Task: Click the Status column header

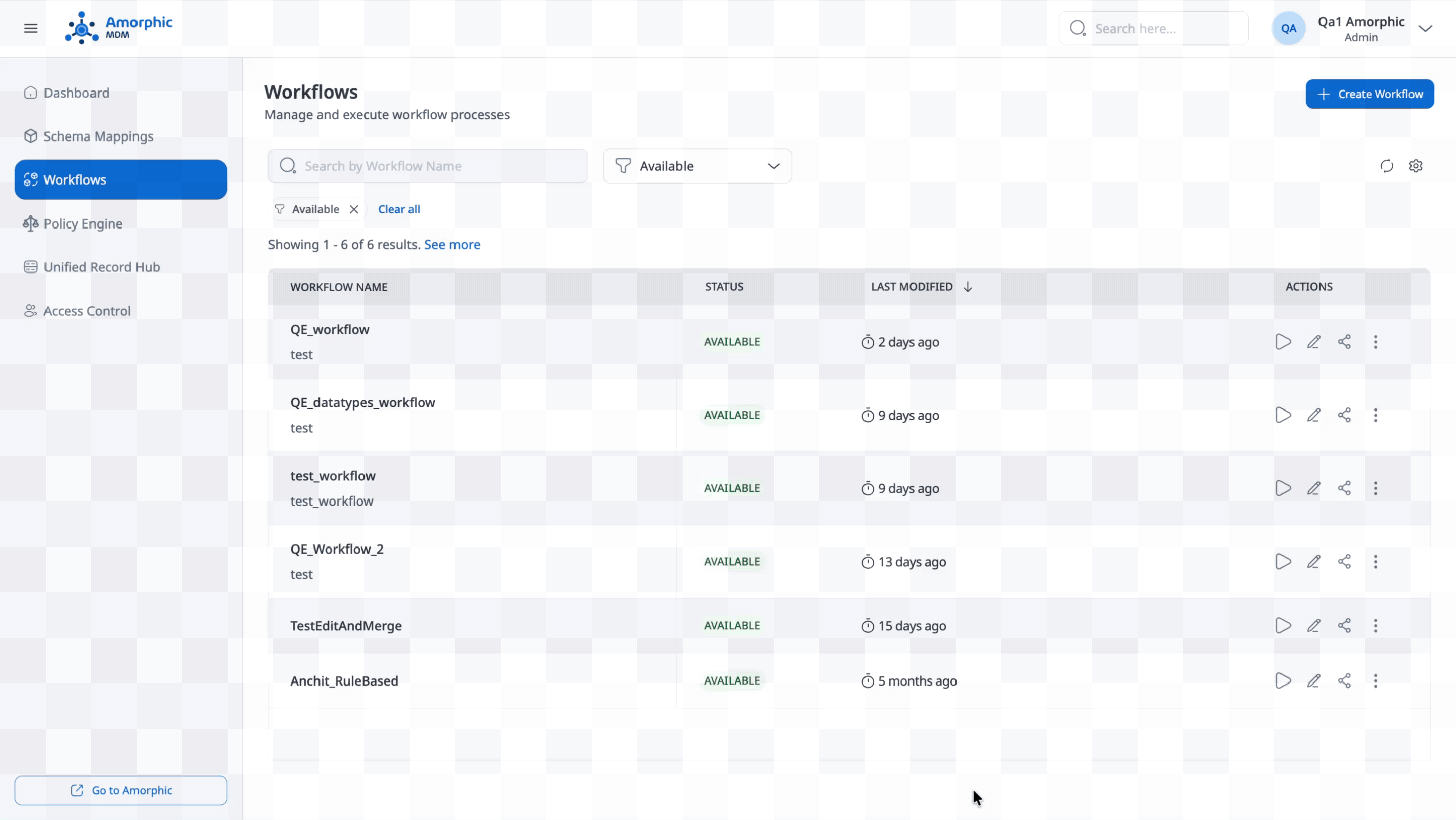Action: pyautogui.click(x=724, y=287)
